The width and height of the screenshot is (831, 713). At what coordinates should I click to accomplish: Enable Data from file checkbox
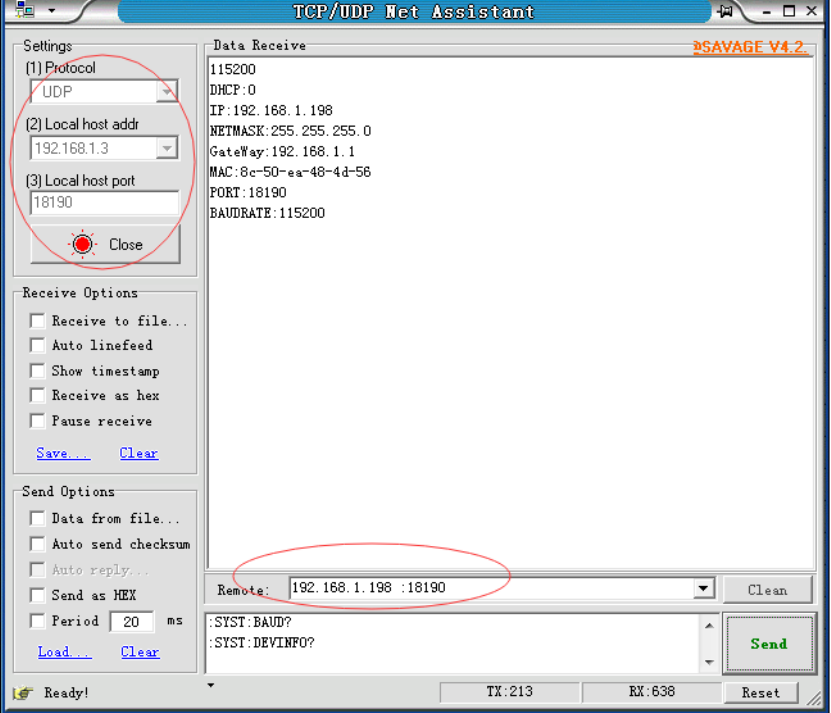tap(38, 518)
